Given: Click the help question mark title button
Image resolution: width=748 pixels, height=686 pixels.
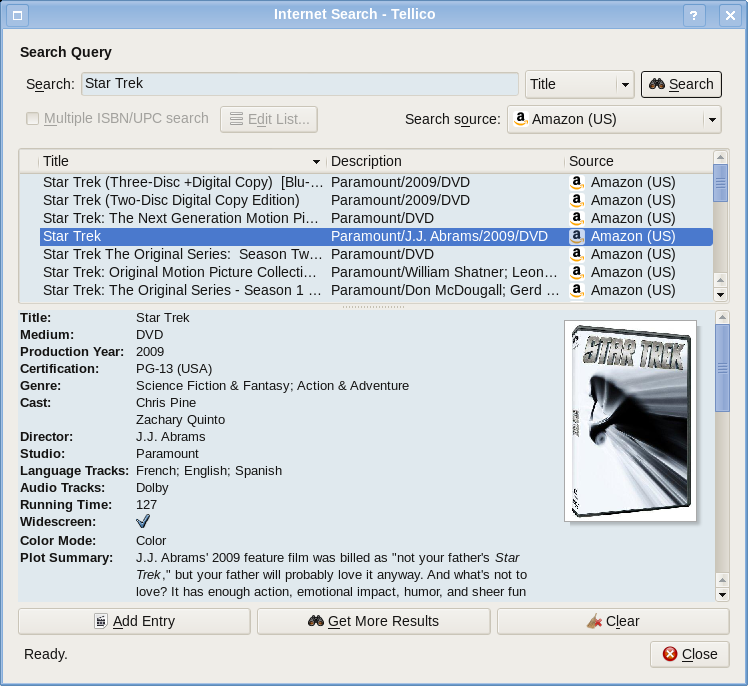Looking at the screenshot, I should coord(694,16).
